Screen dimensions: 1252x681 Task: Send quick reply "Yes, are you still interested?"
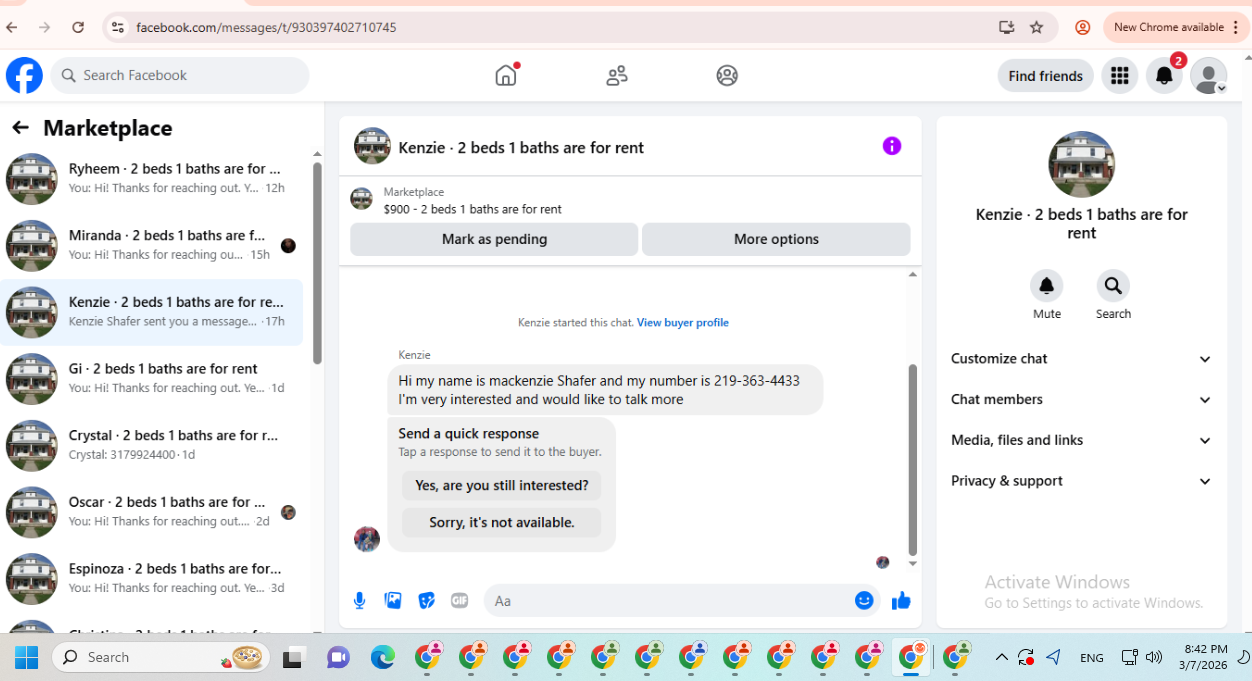point(502,485)
